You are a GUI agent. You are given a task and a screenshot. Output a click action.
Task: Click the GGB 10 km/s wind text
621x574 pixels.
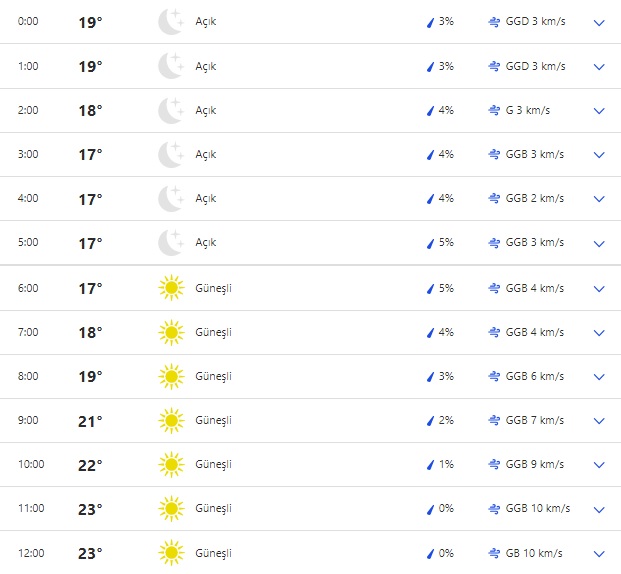pos(537,509)
